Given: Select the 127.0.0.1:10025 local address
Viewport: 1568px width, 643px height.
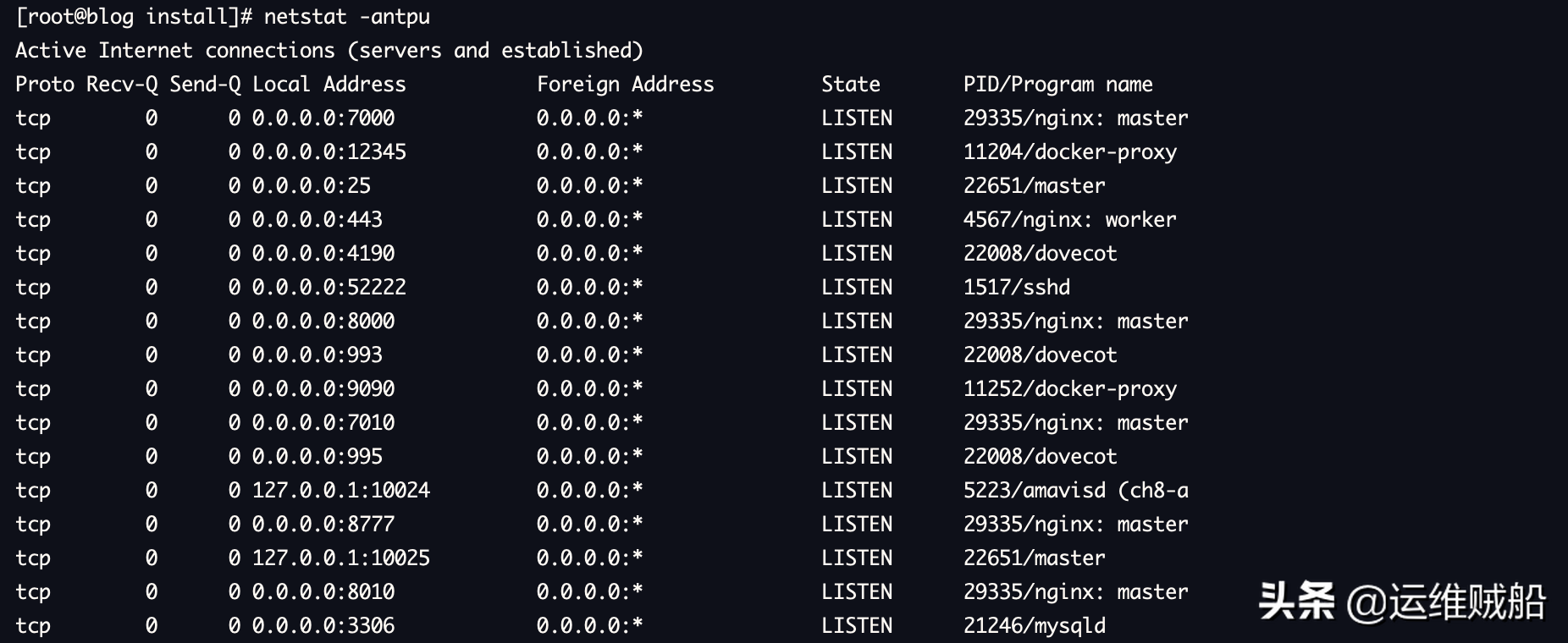Looking at the screenshot, I should point(340,558).
